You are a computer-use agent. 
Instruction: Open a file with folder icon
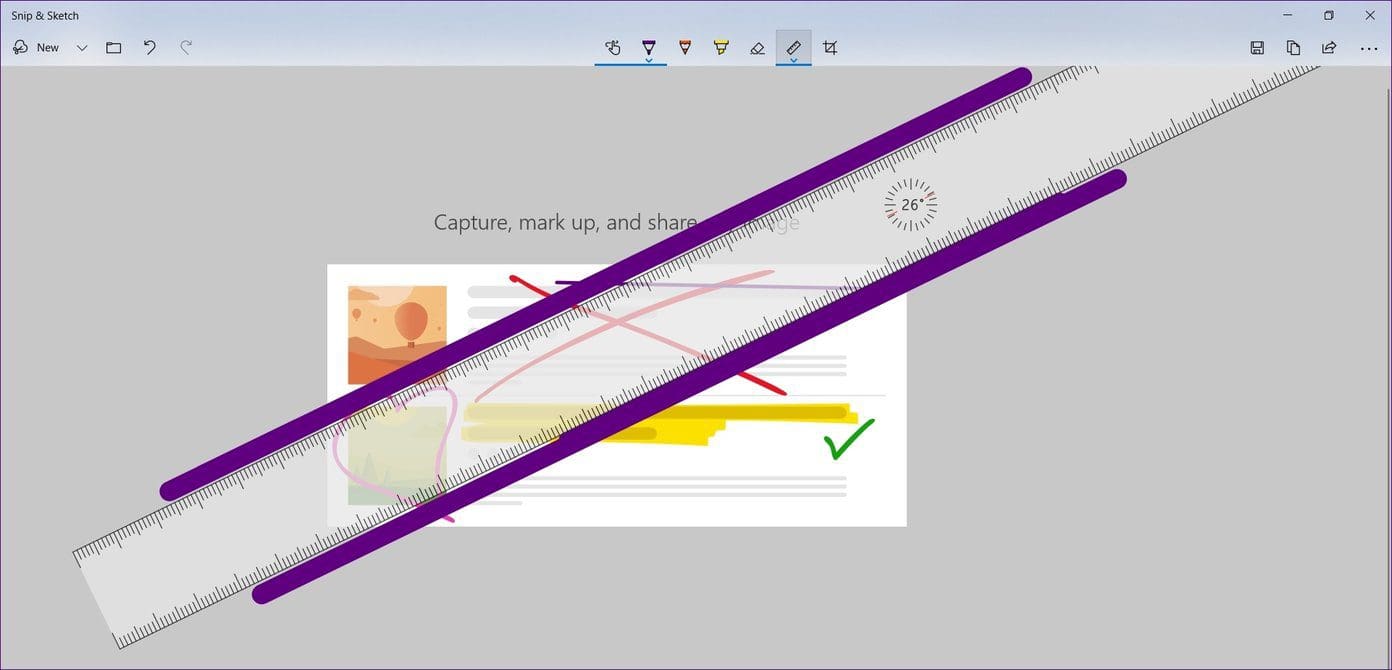pyautogui.click(x=114, y=47)
